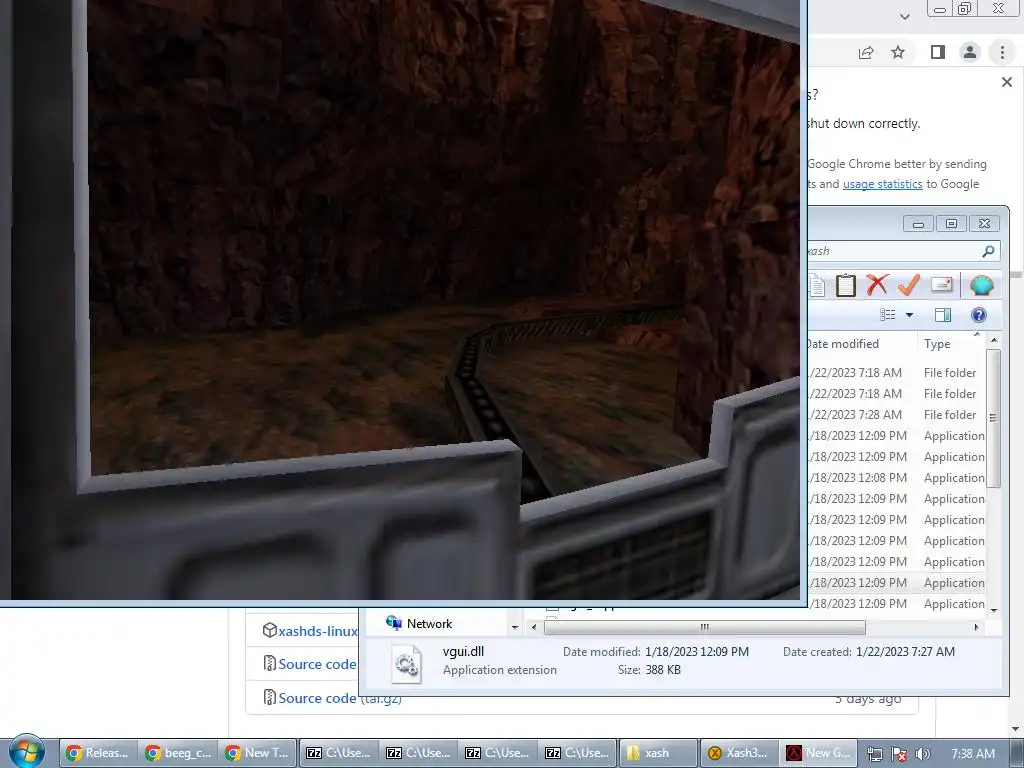Viewport: 1024px width, 768px height.
Task: Open the Windows Start button
Action: click(x=27, y=752)
